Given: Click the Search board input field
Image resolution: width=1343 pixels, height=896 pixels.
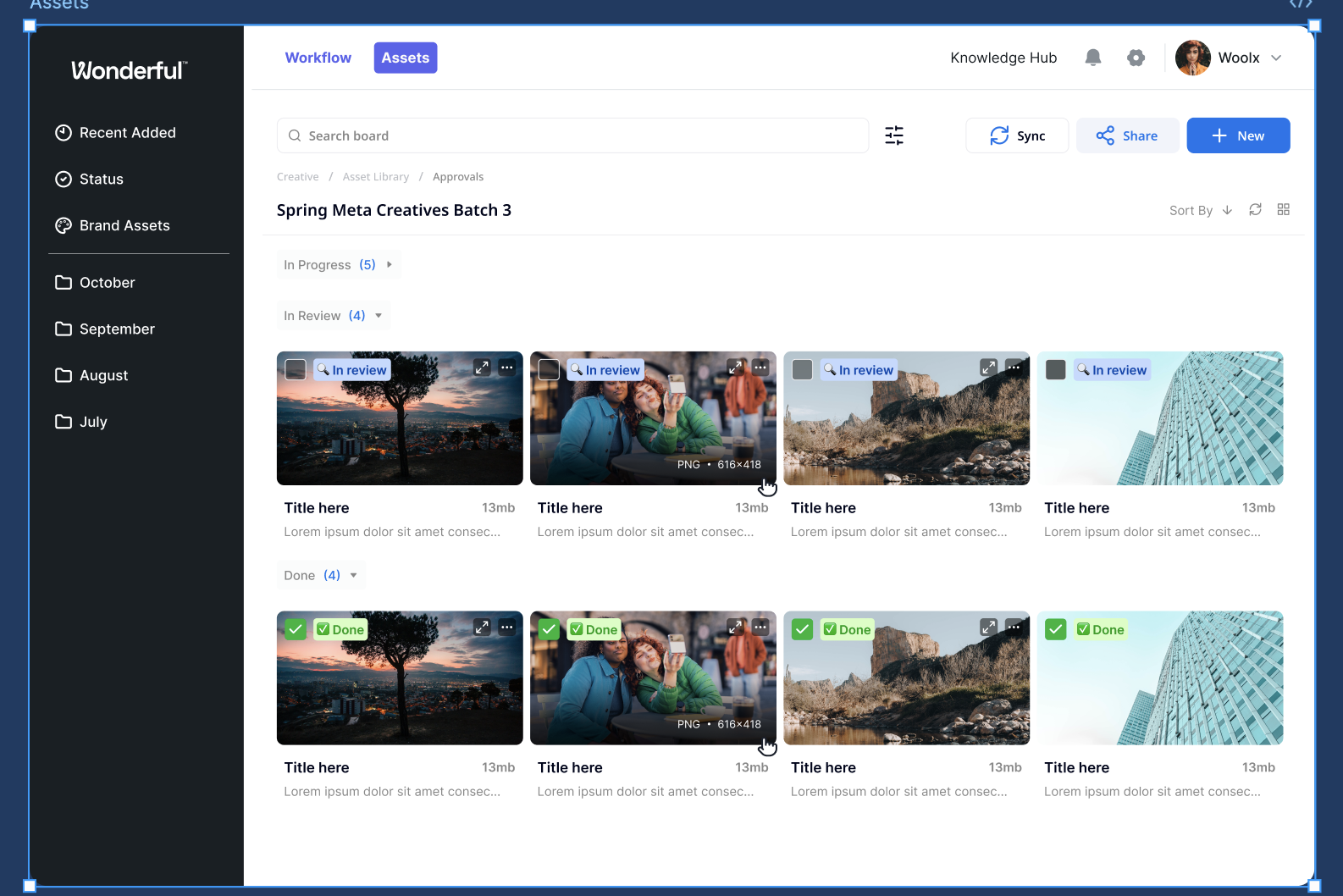Looking at the screenshot, I should click(572, 136).
